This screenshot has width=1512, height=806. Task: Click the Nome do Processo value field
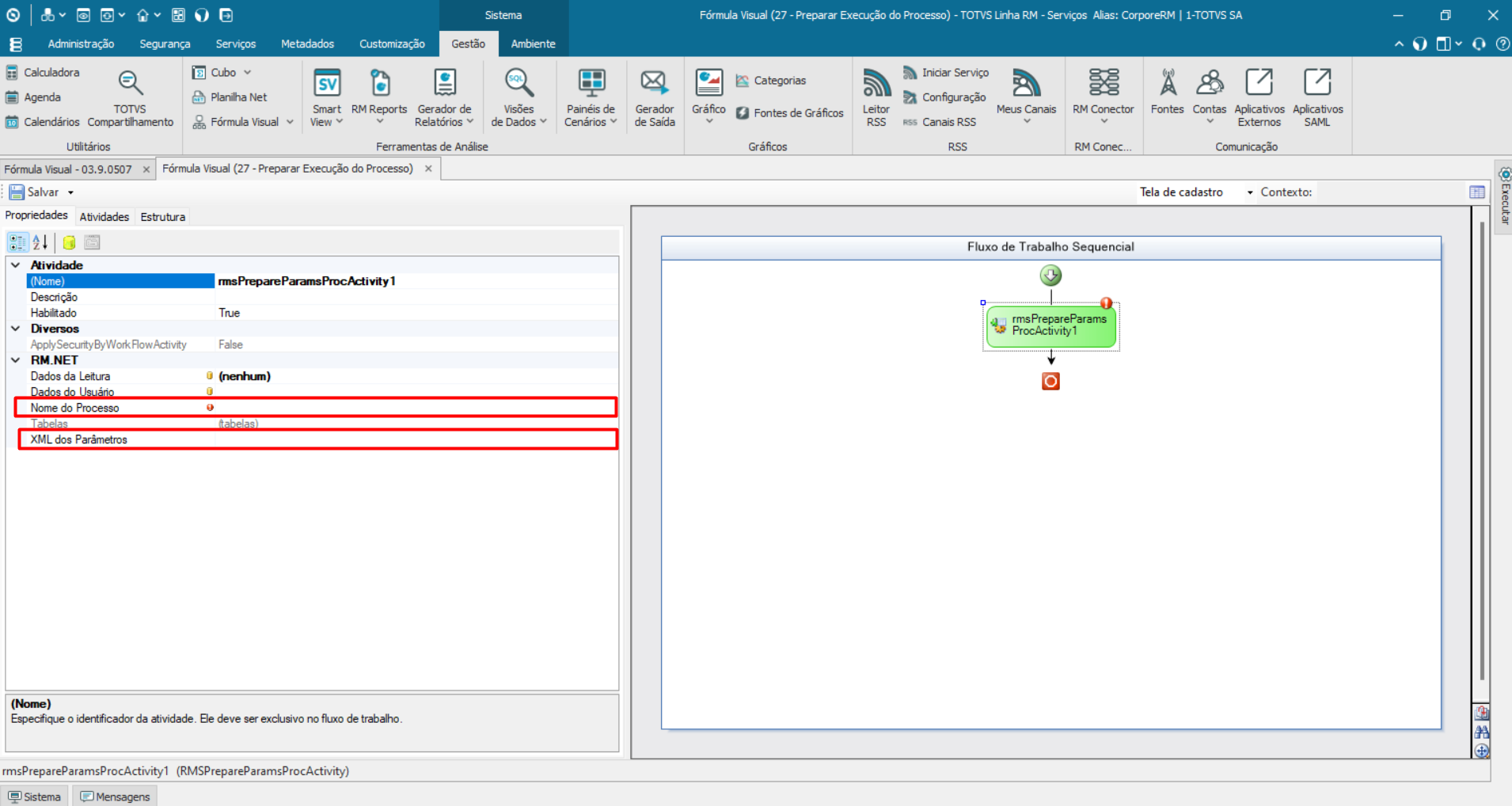[x=416, y=408]
